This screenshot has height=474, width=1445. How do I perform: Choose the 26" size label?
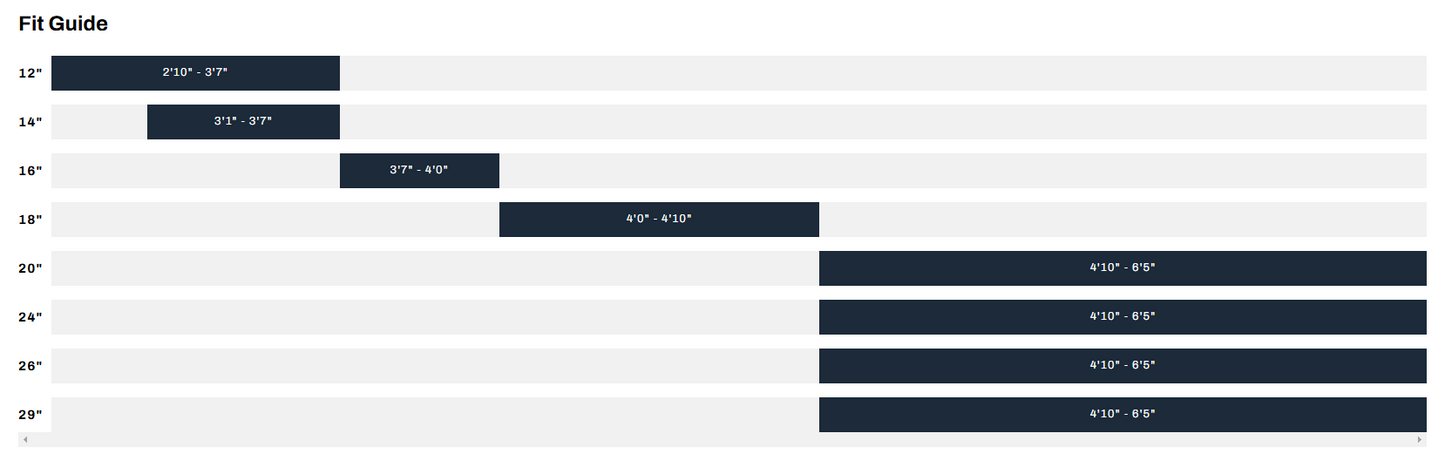31,366
